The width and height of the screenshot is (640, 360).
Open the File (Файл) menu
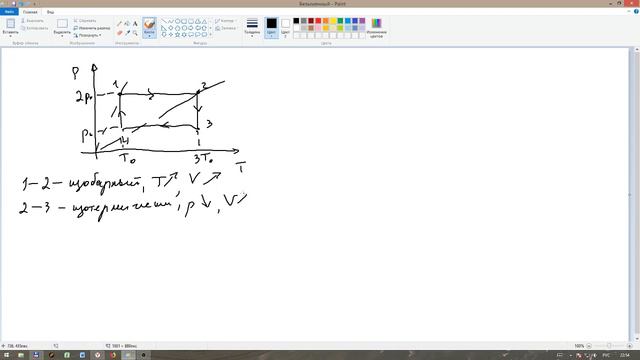(x=9, y=12)
